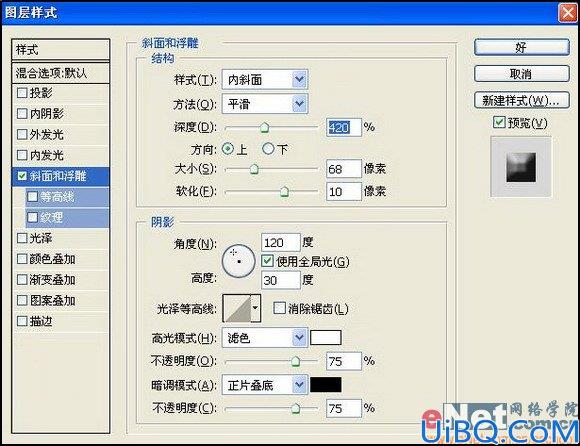Open the black shadow color swatch

(326, 385)
